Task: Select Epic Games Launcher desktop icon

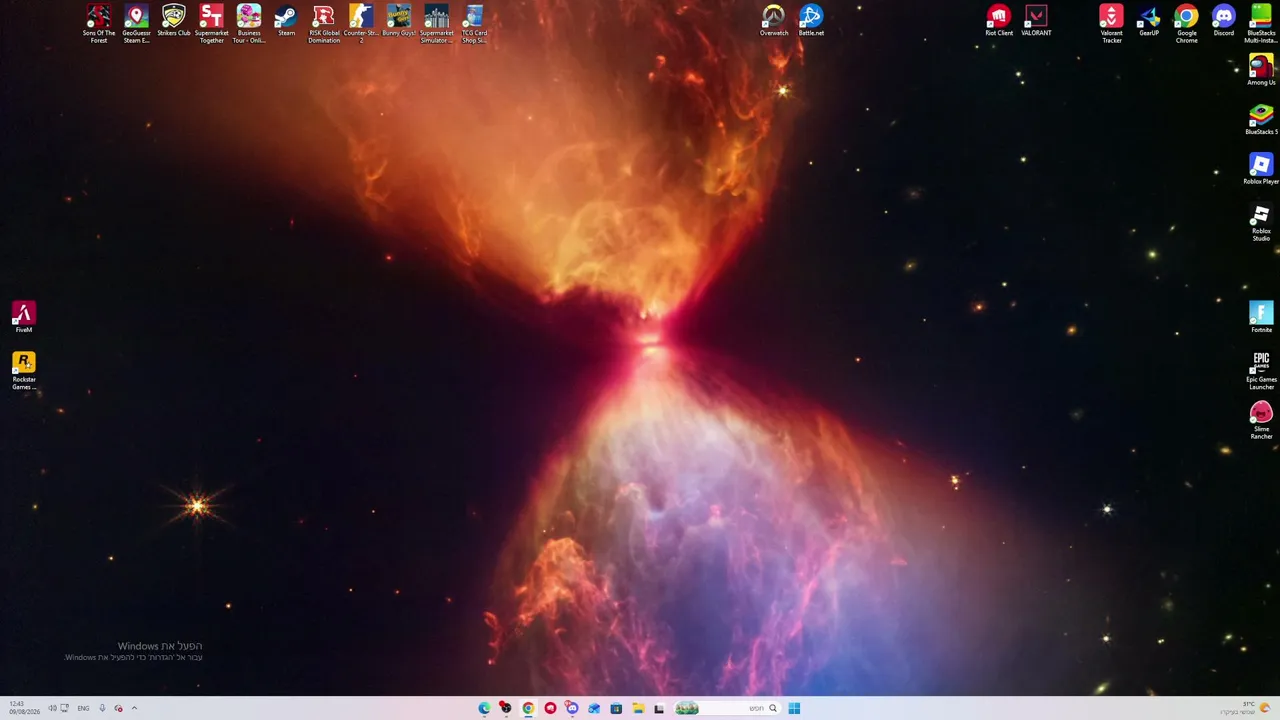Action: (1261, 370)
